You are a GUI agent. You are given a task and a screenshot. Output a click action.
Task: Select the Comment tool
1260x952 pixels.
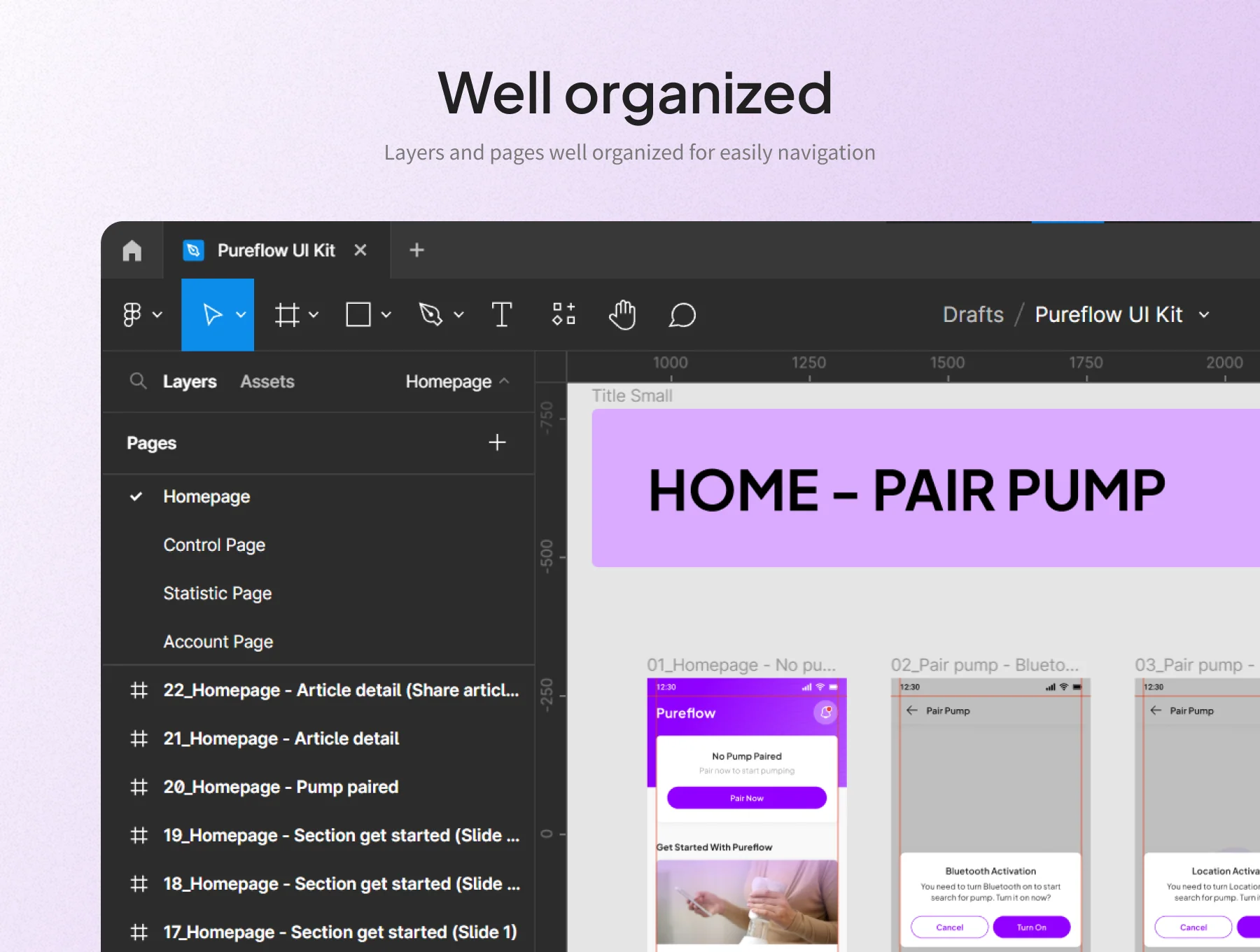click(x=682, y=315)
